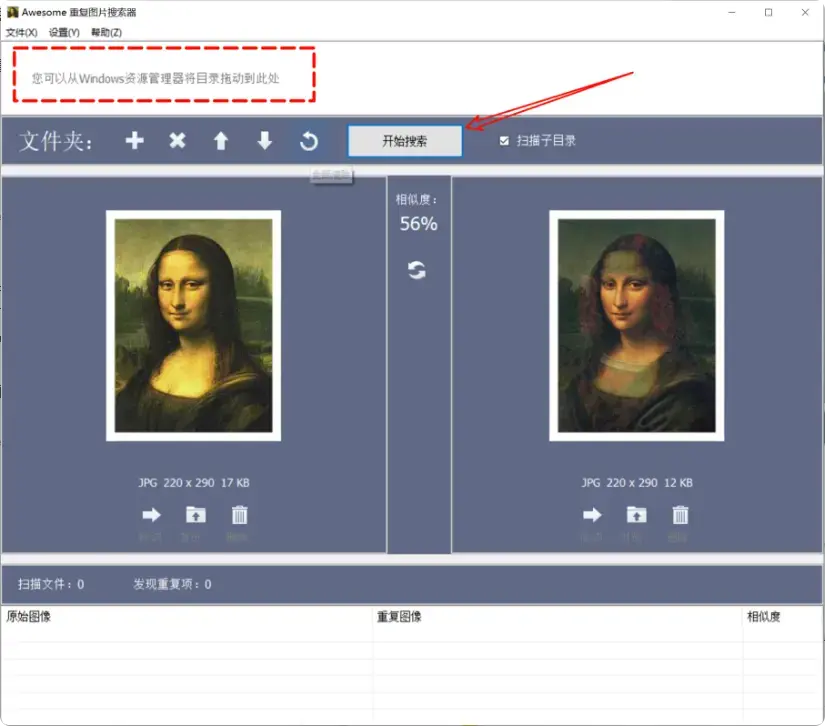Click the dashed drag-and-drop folder area
The width and height of the screenshot is (825, 726).
point(163,77)
